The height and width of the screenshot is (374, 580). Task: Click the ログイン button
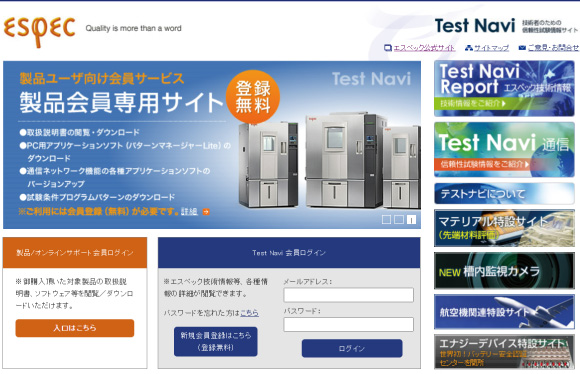(352, 348)
